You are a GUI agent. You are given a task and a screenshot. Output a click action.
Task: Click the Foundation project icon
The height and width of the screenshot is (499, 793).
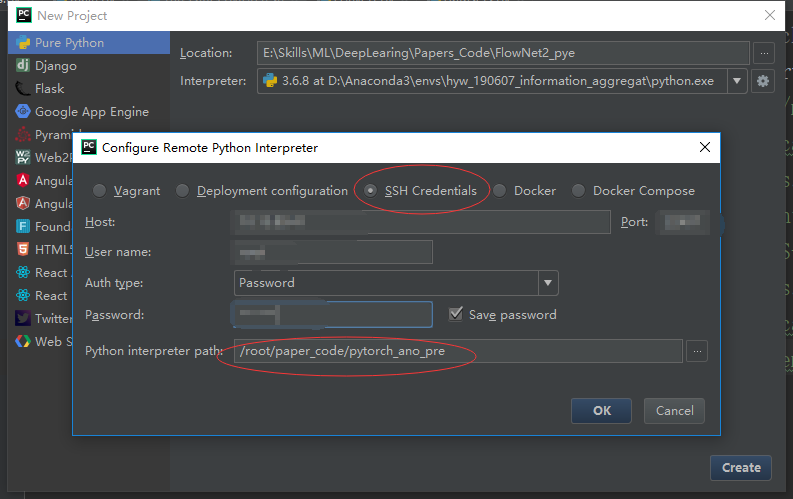23,226
